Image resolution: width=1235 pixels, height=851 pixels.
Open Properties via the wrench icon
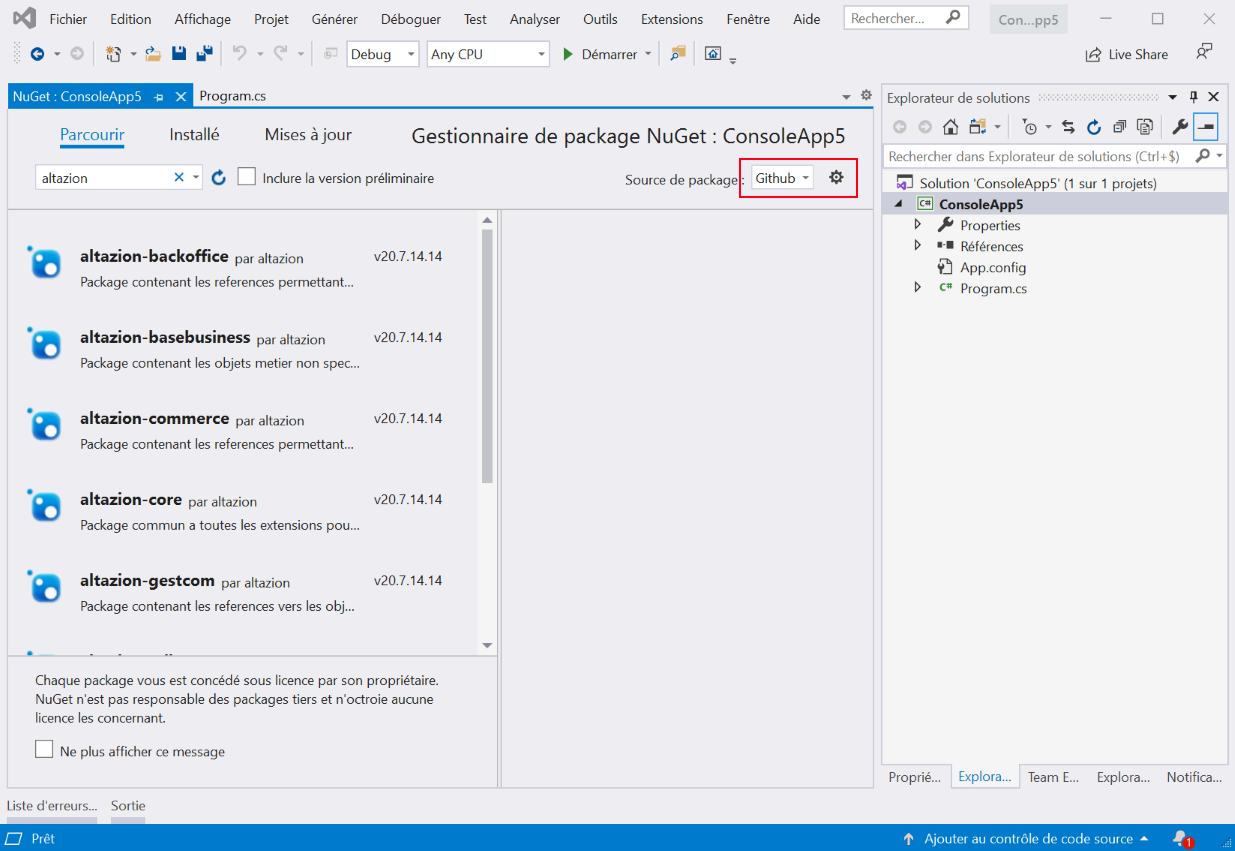tap(1180, 126)
